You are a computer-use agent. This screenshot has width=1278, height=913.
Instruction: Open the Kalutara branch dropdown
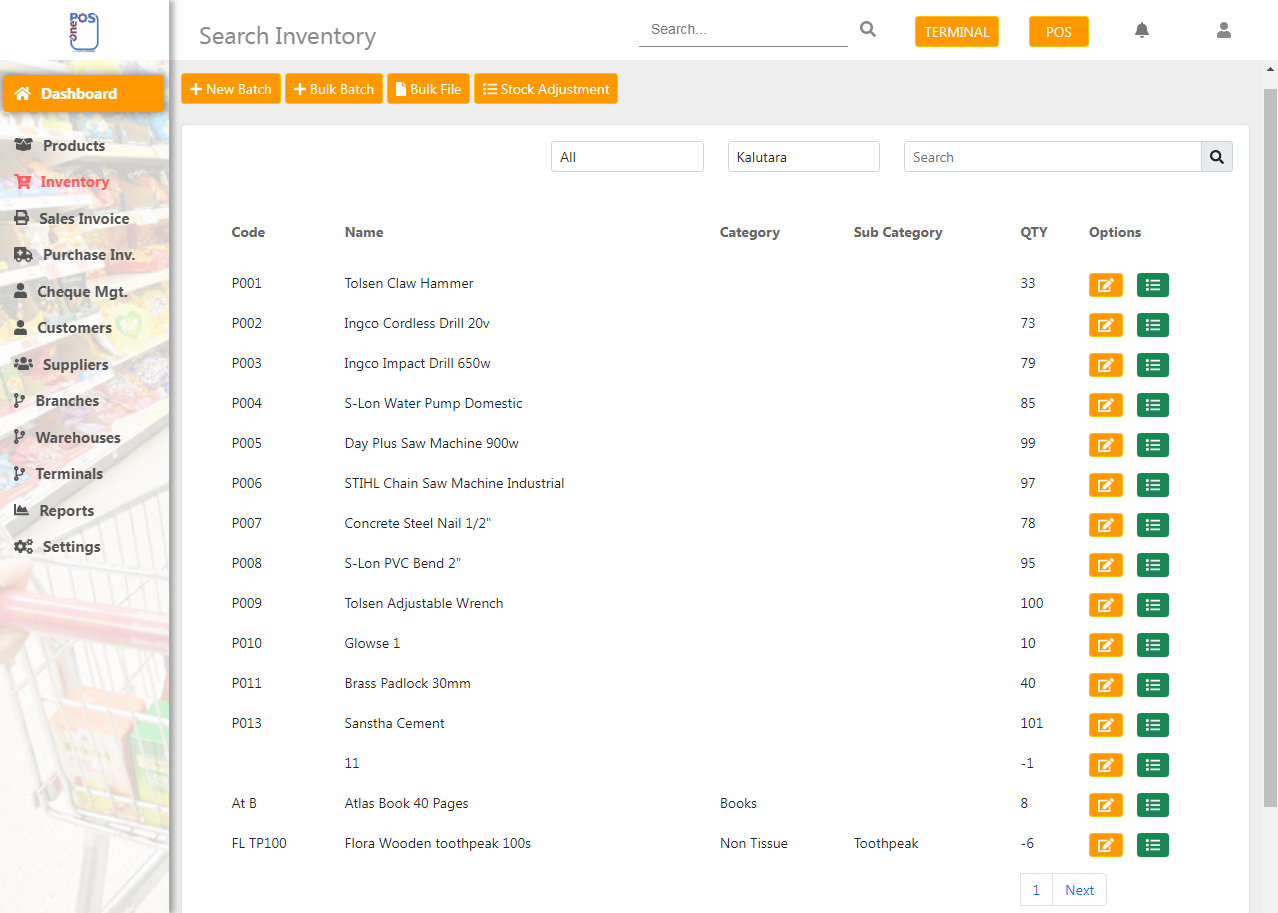pyautogui.click(x=803, y=157)
